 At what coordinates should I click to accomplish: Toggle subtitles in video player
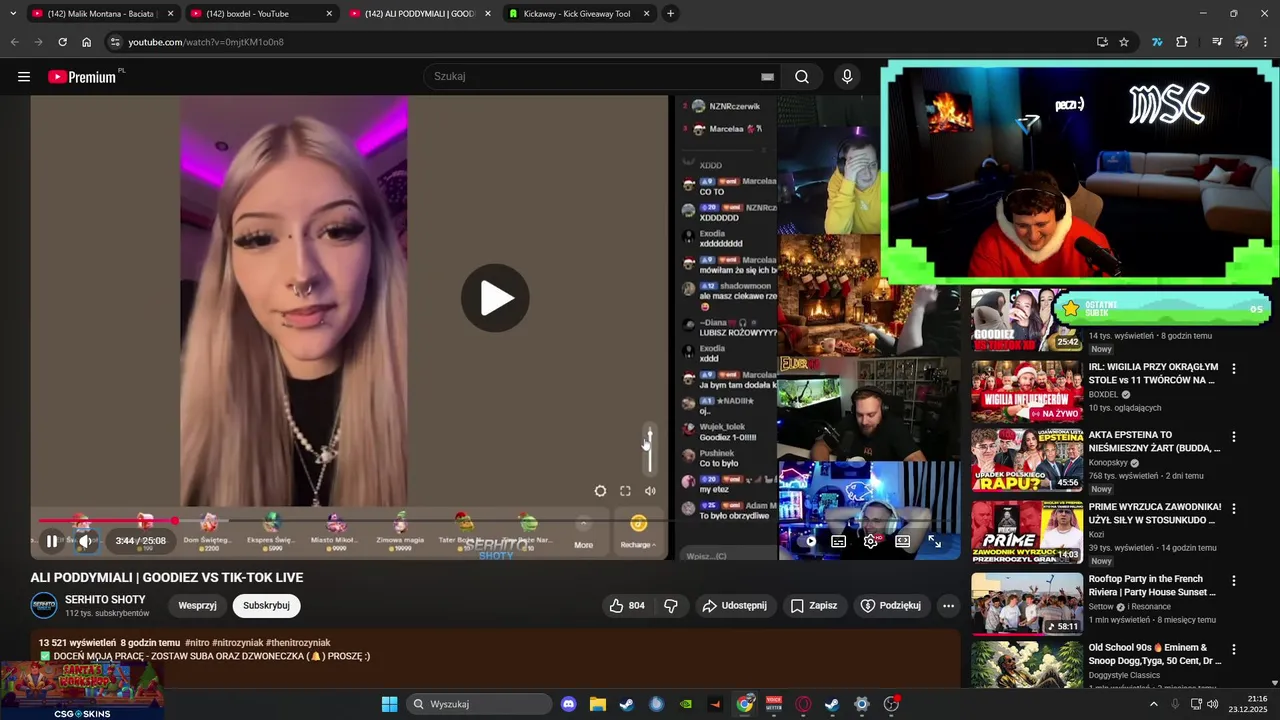click(839, 541)
